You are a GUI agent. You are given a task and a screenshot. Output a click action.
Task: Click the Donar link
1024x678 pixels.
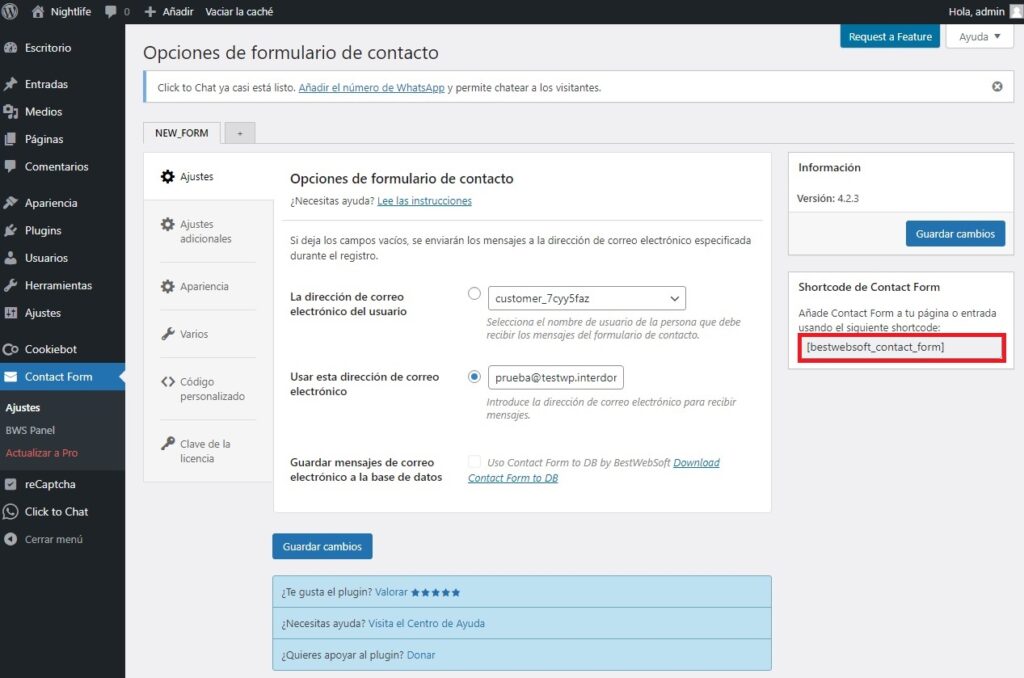421,654
